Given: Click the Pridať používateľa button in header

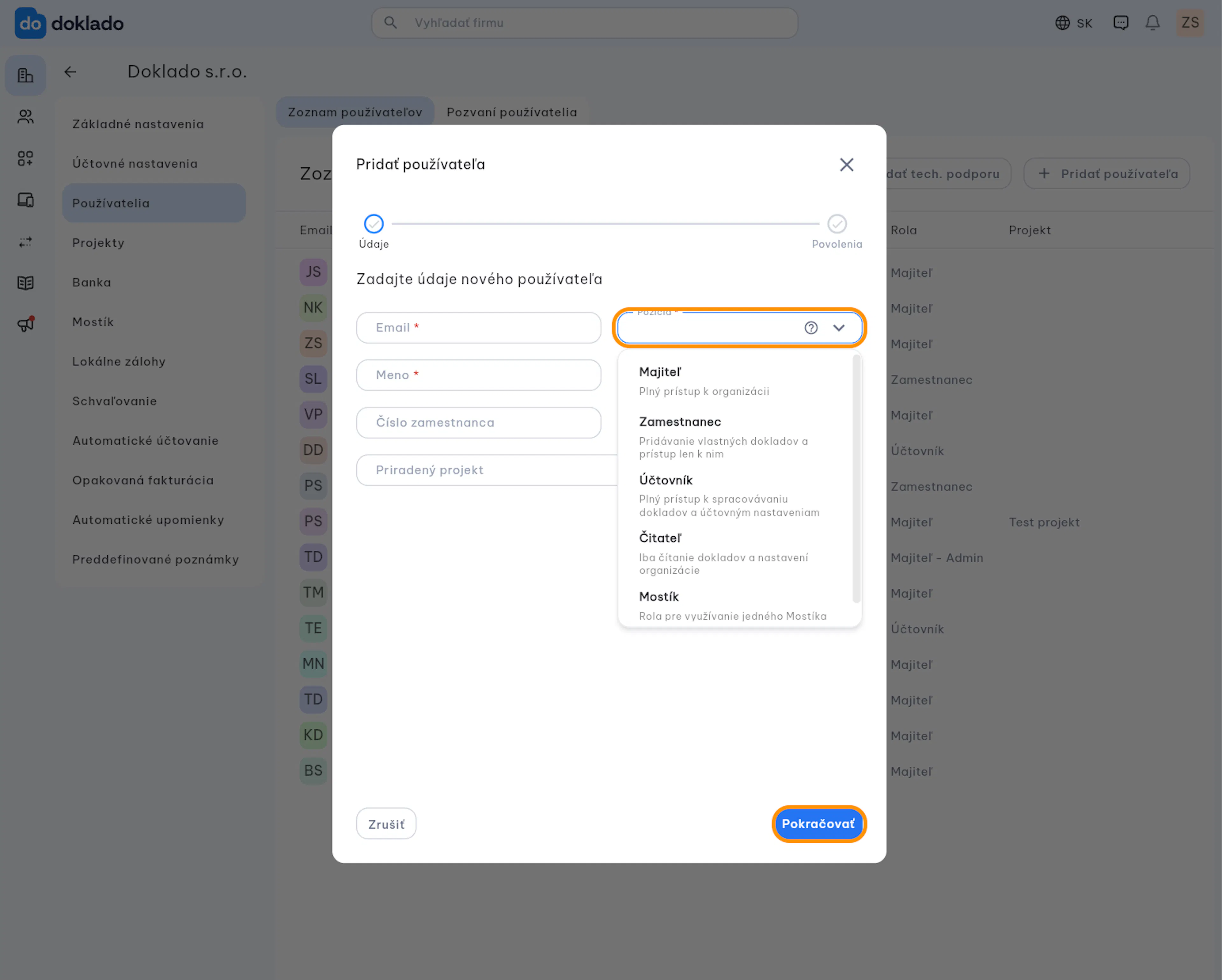Looking at the screenshot, I should (x=1106, y=174).
